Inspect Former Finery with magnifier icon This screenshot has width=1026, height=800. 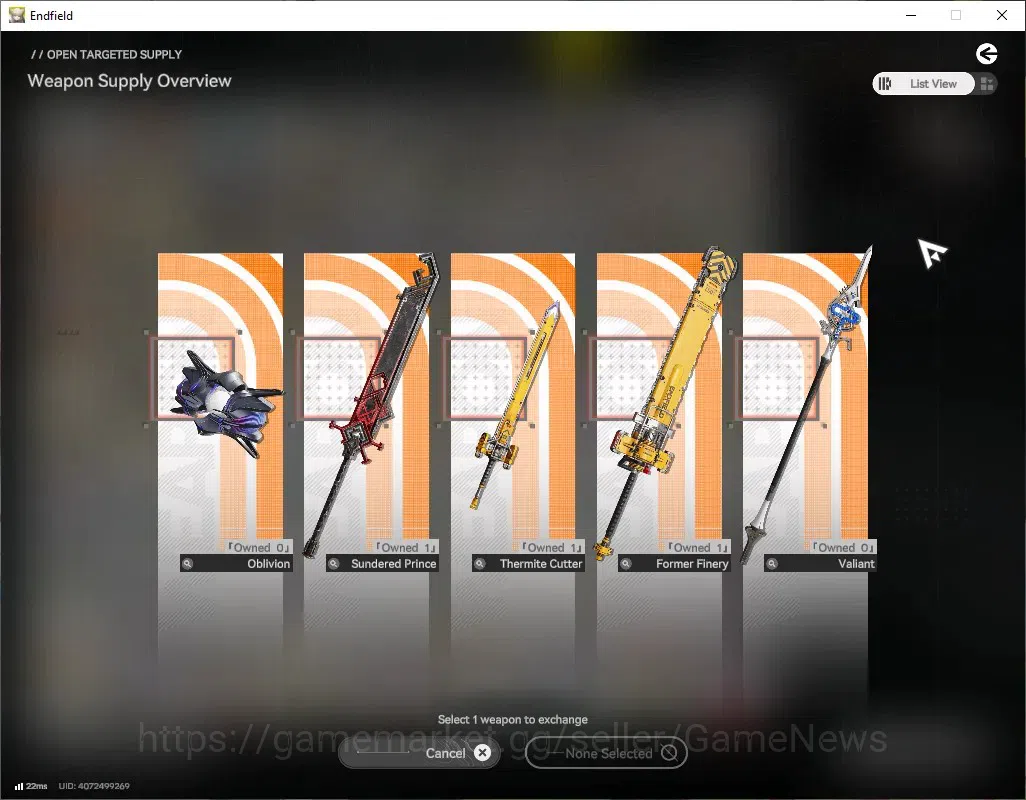(626, 563)
